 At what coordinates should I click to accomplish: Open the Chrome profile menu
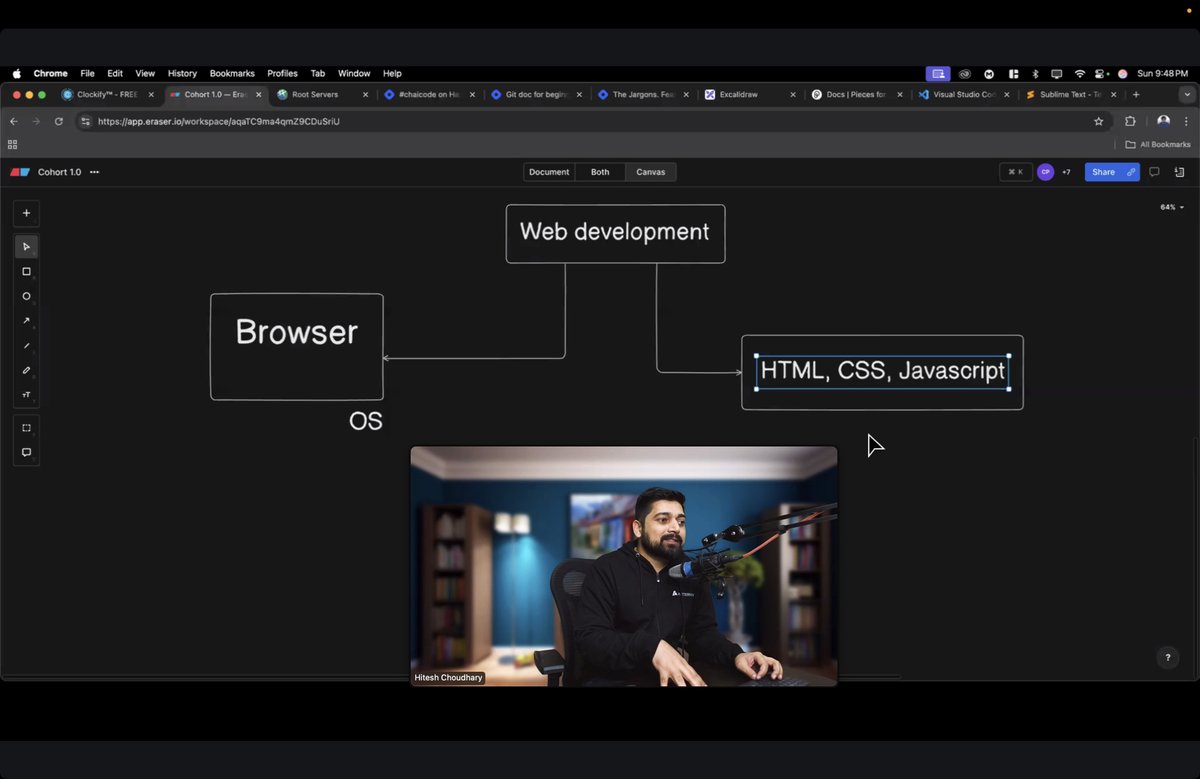[1163, 120]
